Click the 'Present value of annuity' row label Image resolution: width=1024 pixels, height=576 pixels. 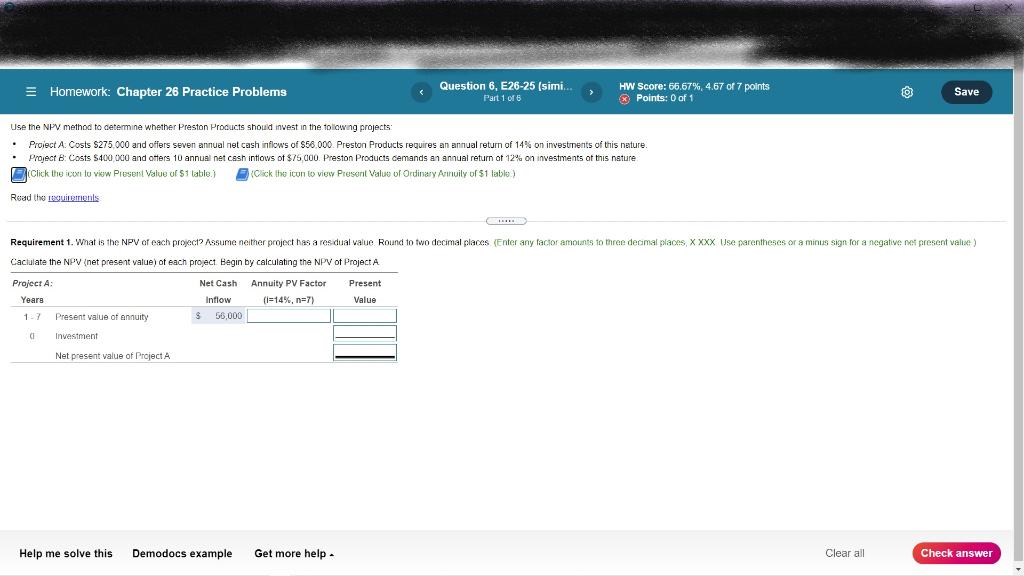[102, 317]
